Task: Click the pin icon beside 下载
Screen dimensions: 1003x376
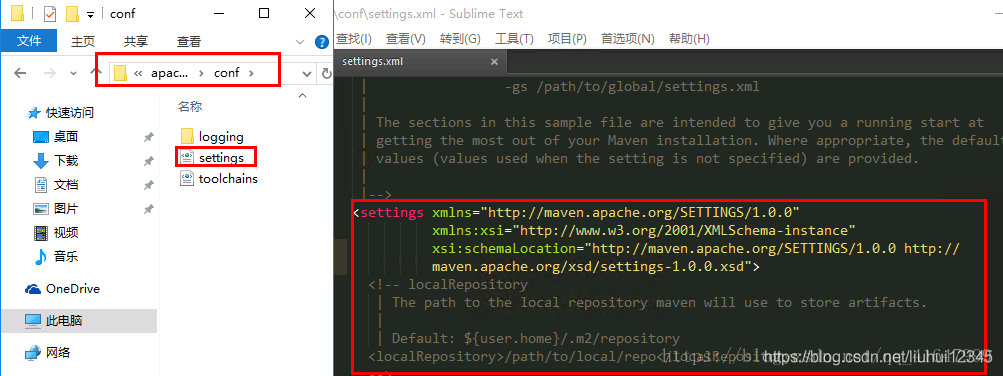Action: [148, 161]
